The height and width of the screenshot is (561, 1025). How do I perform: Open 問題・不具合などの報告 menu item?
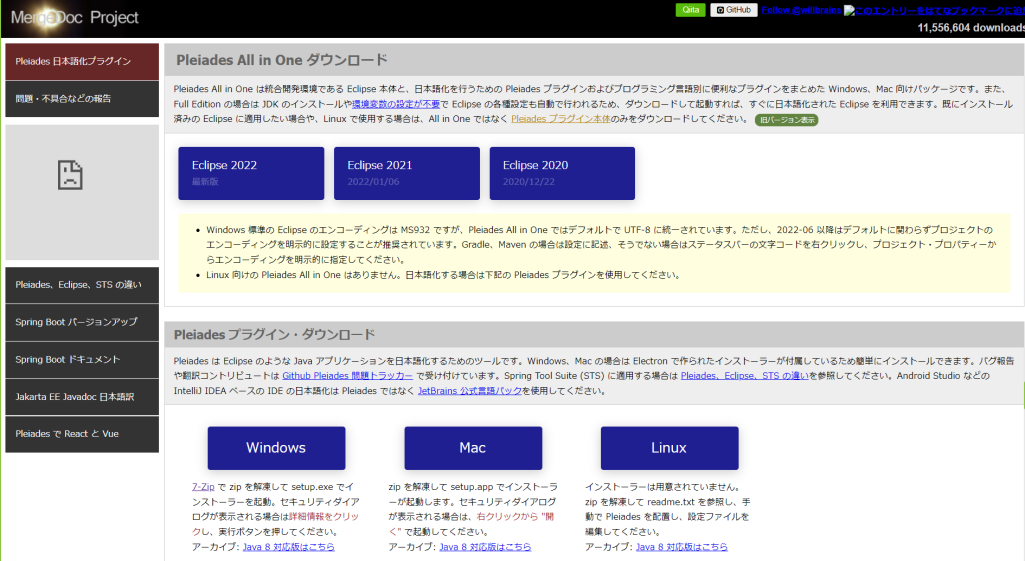(82, 99)
